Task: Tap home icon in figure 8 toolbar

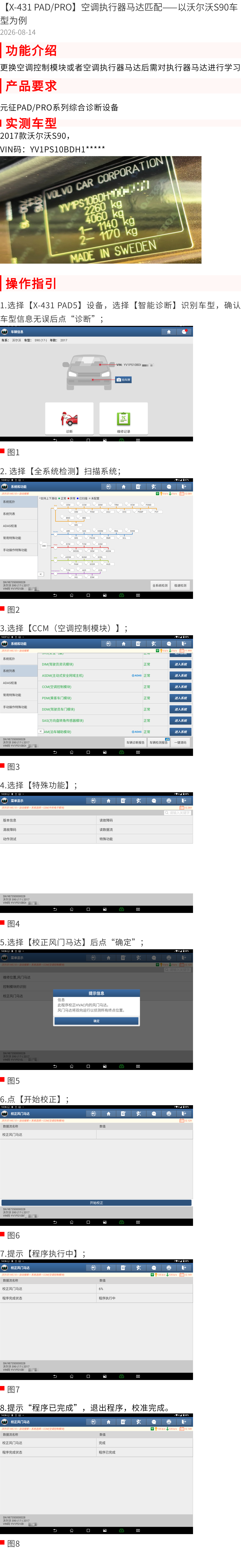Action: click(108, 1422)
